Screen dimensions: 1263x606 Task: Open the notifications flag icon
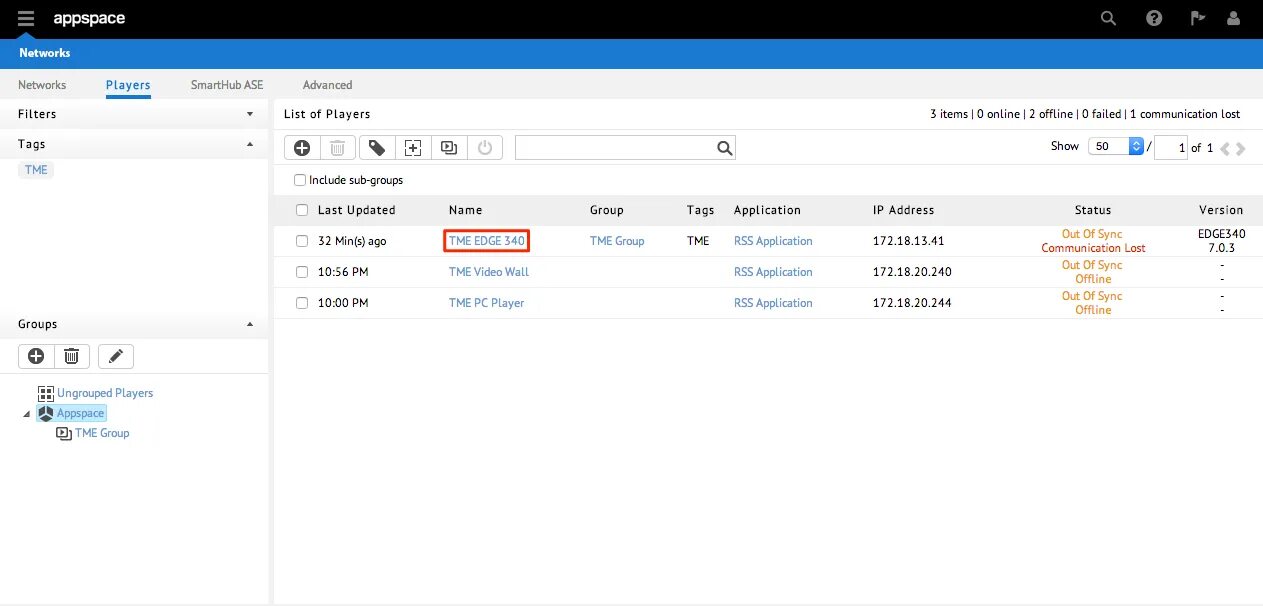[1197, 18]
